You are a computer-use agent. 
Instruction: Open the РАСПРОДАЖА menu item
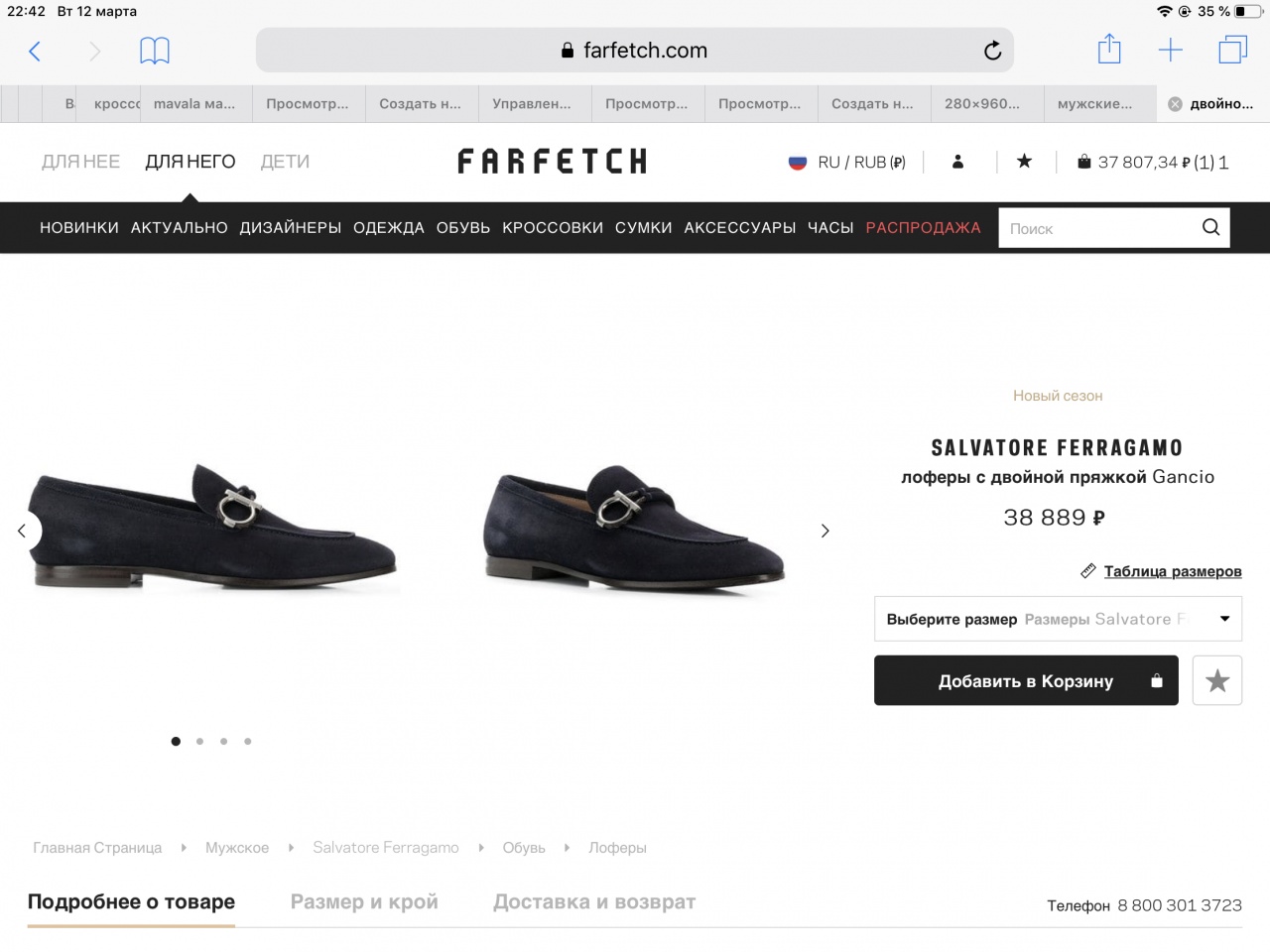(x=923, y=228)
